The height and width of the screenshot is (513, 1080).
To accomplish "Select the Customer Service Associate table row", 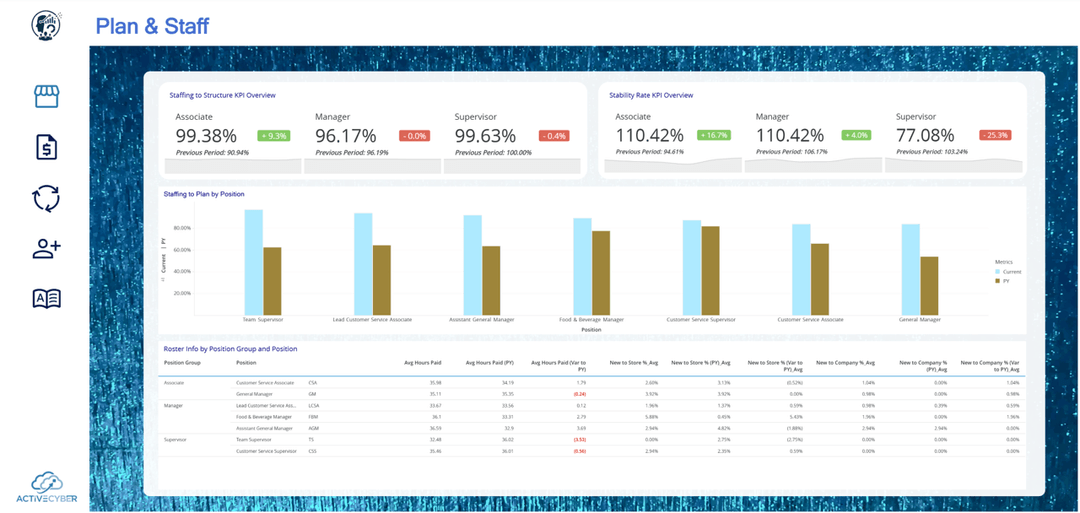I will 265,382.
